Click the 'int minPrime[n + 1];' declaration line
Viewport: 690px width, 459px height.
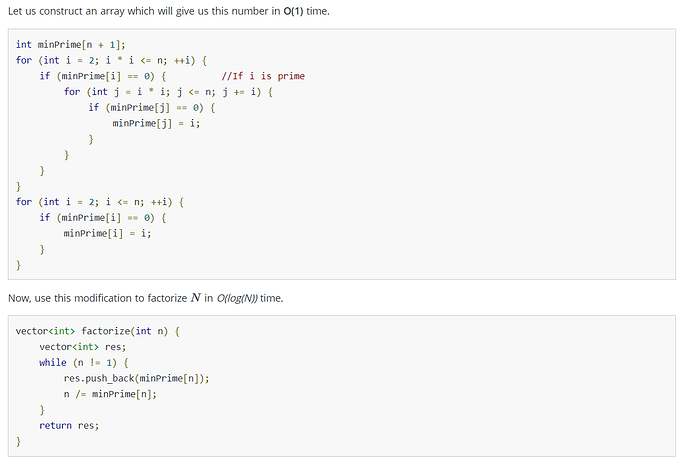coord(70,44)
